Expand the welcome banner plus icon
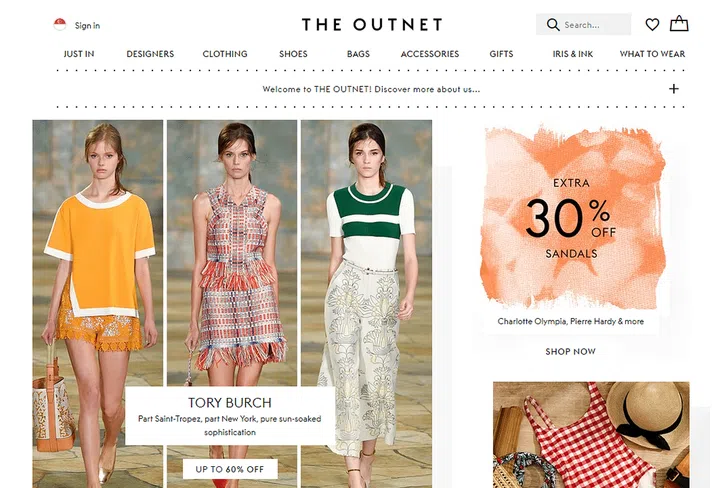The width and height of the screenshot is (720, 488). click(673, 89)
